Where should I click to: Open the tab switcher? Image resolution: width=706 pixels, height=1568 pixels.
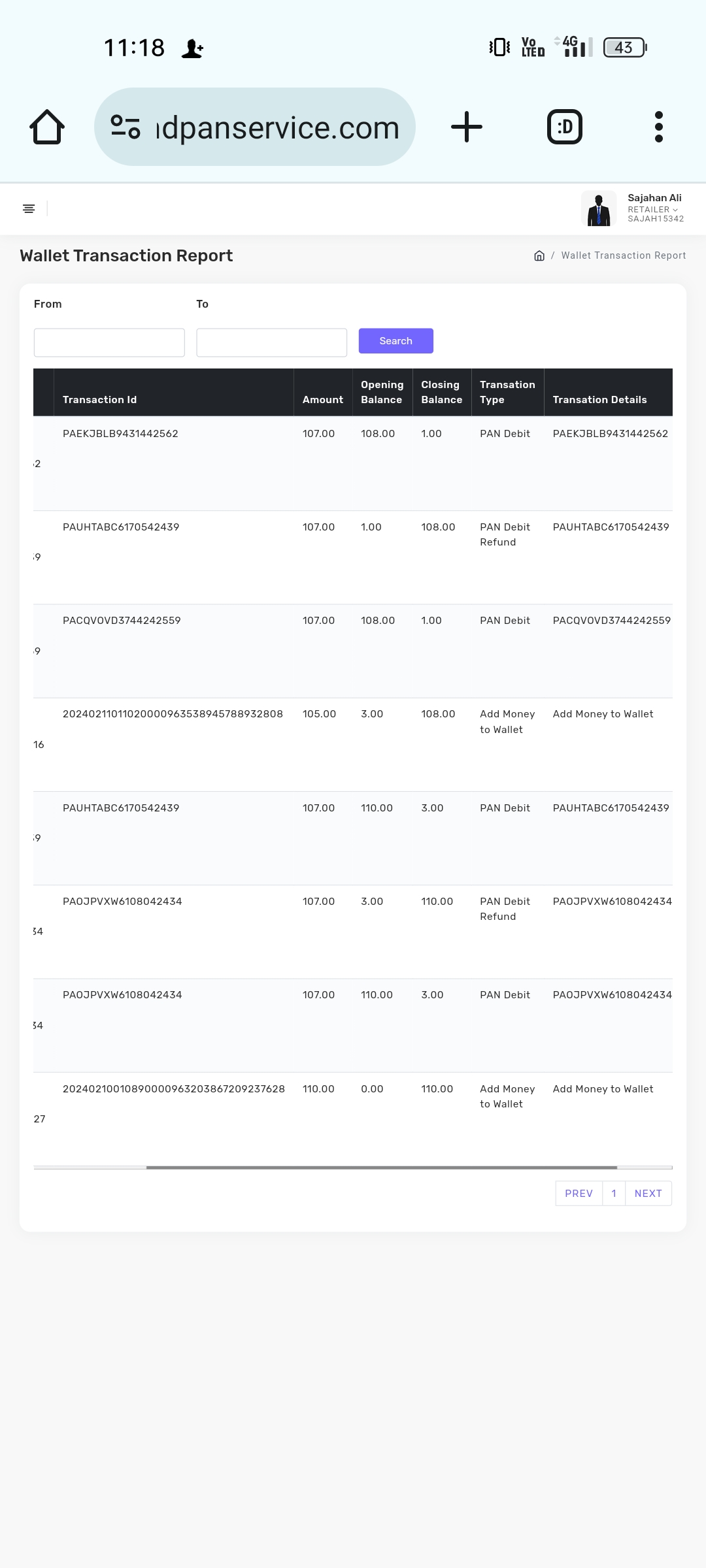coord(564,127)
